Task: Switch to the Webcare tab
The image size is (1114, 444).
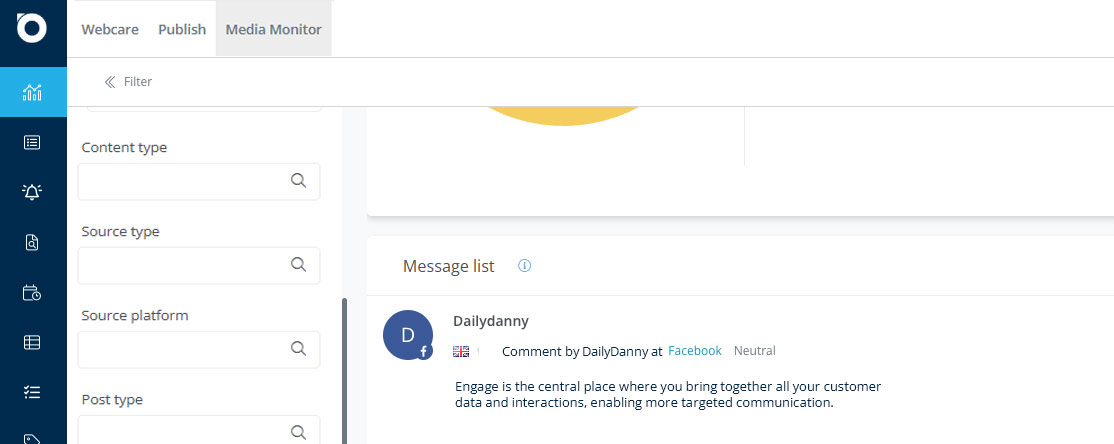Action: click(x=110, y=29)
